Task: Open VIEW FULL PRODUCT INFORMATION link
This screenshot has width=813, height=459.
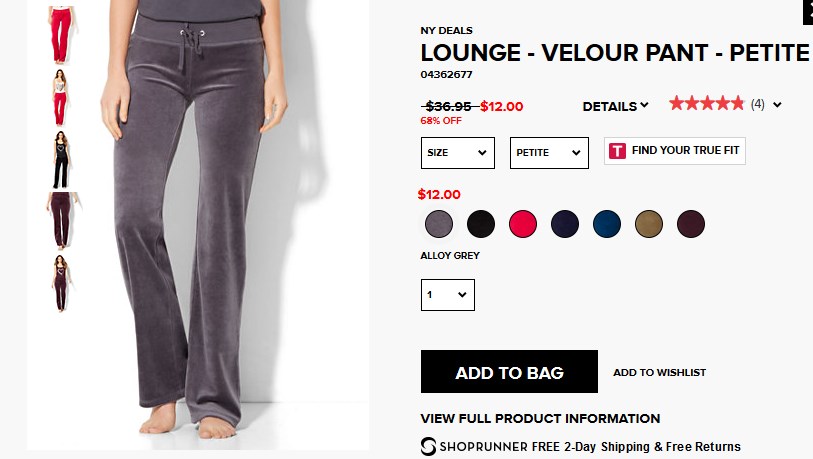Action: (540, 419)
